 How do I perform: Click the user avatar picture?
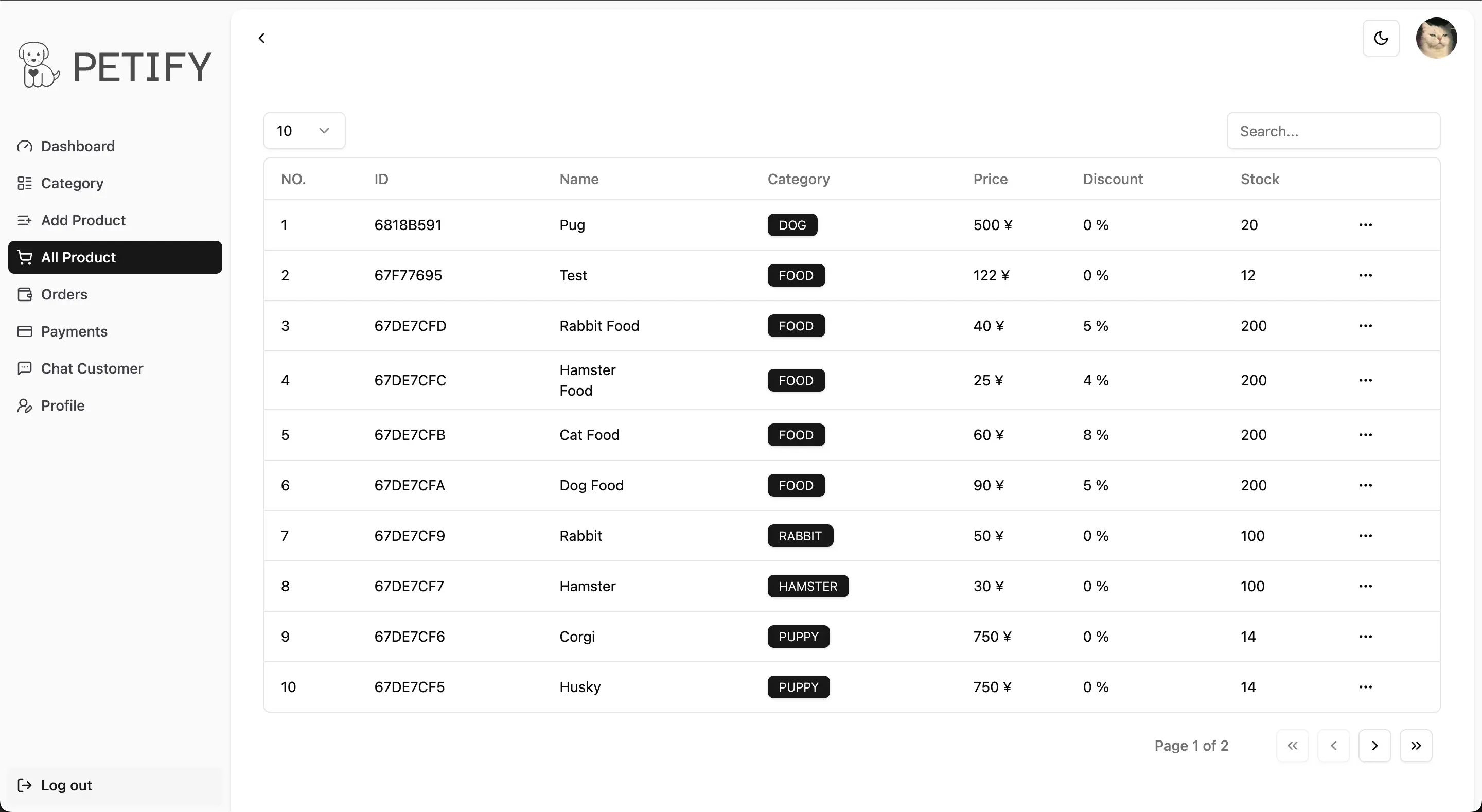(1436, 38)
